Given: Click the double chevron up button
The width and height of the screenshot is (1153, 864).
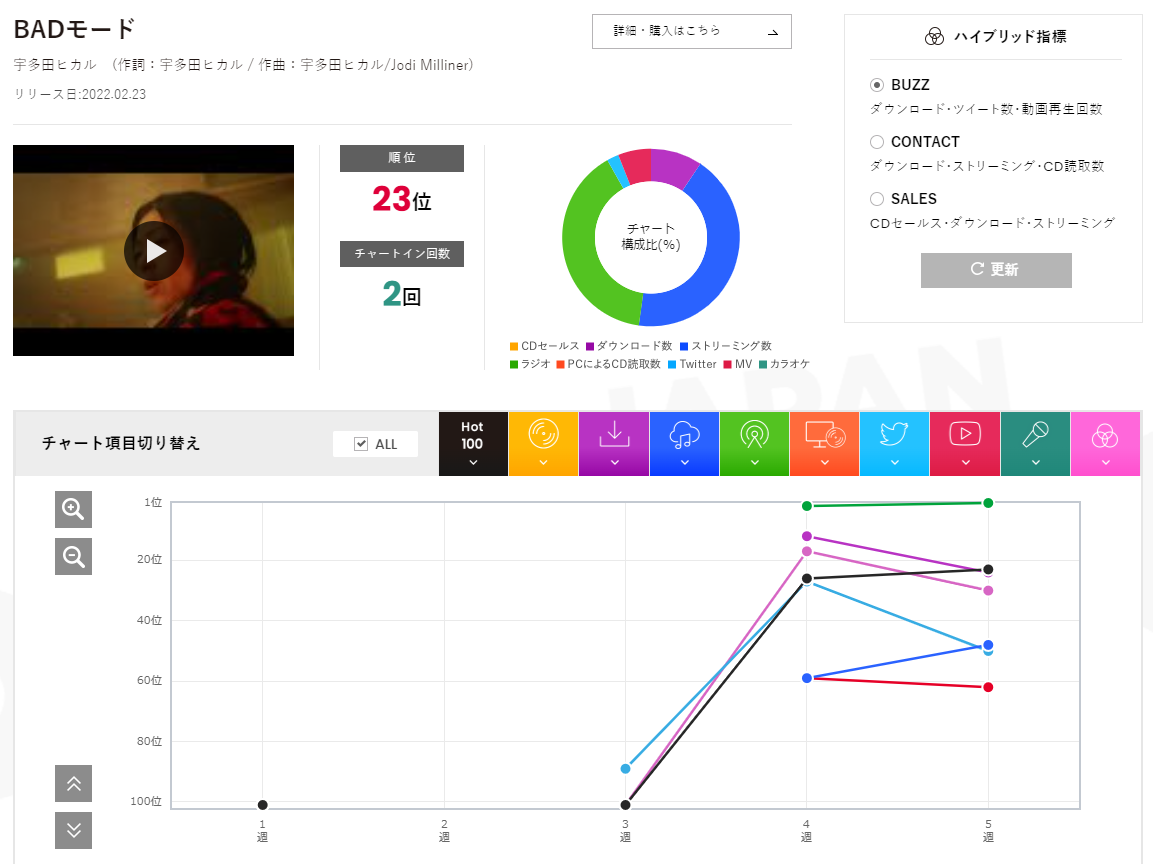Looking at the screenshot, I should 74,783.
